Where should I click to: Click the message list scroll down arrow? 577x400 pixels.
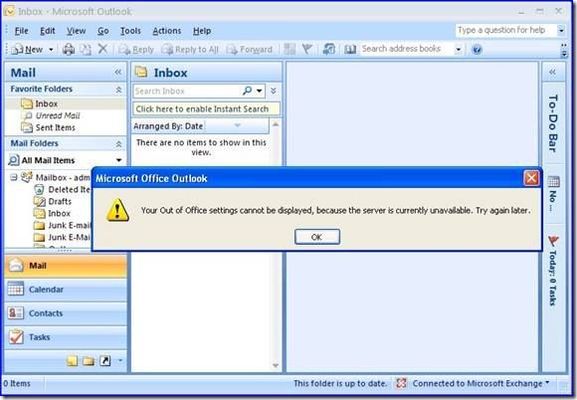275,365
